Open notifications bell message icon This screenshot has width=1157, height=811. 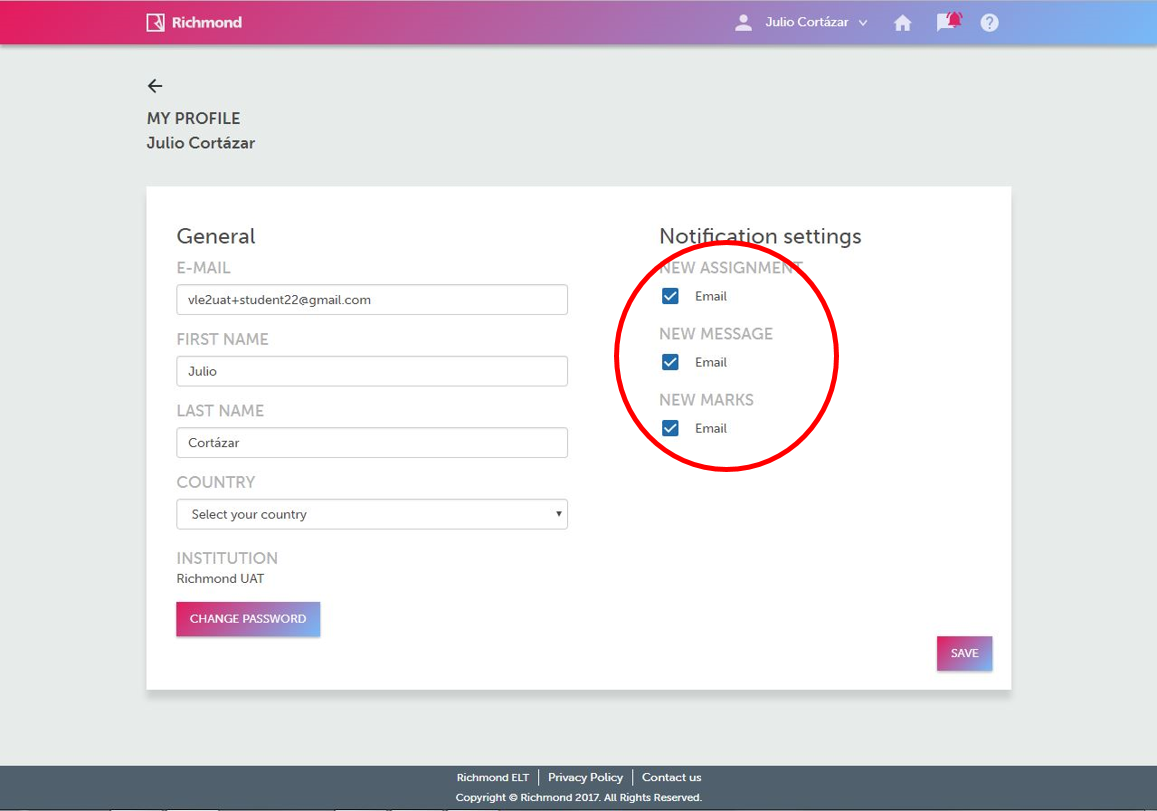point(948,22)
